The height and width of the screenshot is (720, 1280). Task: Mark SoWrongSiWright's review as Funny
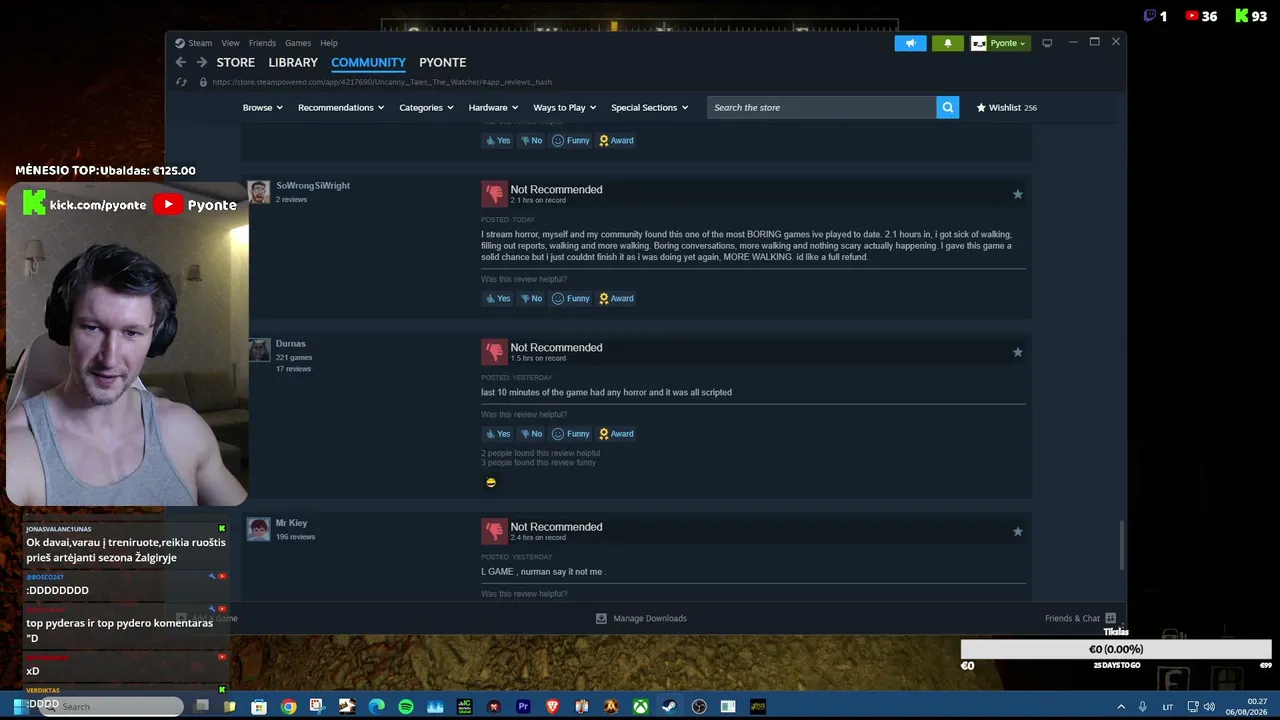tap(571, 298)
